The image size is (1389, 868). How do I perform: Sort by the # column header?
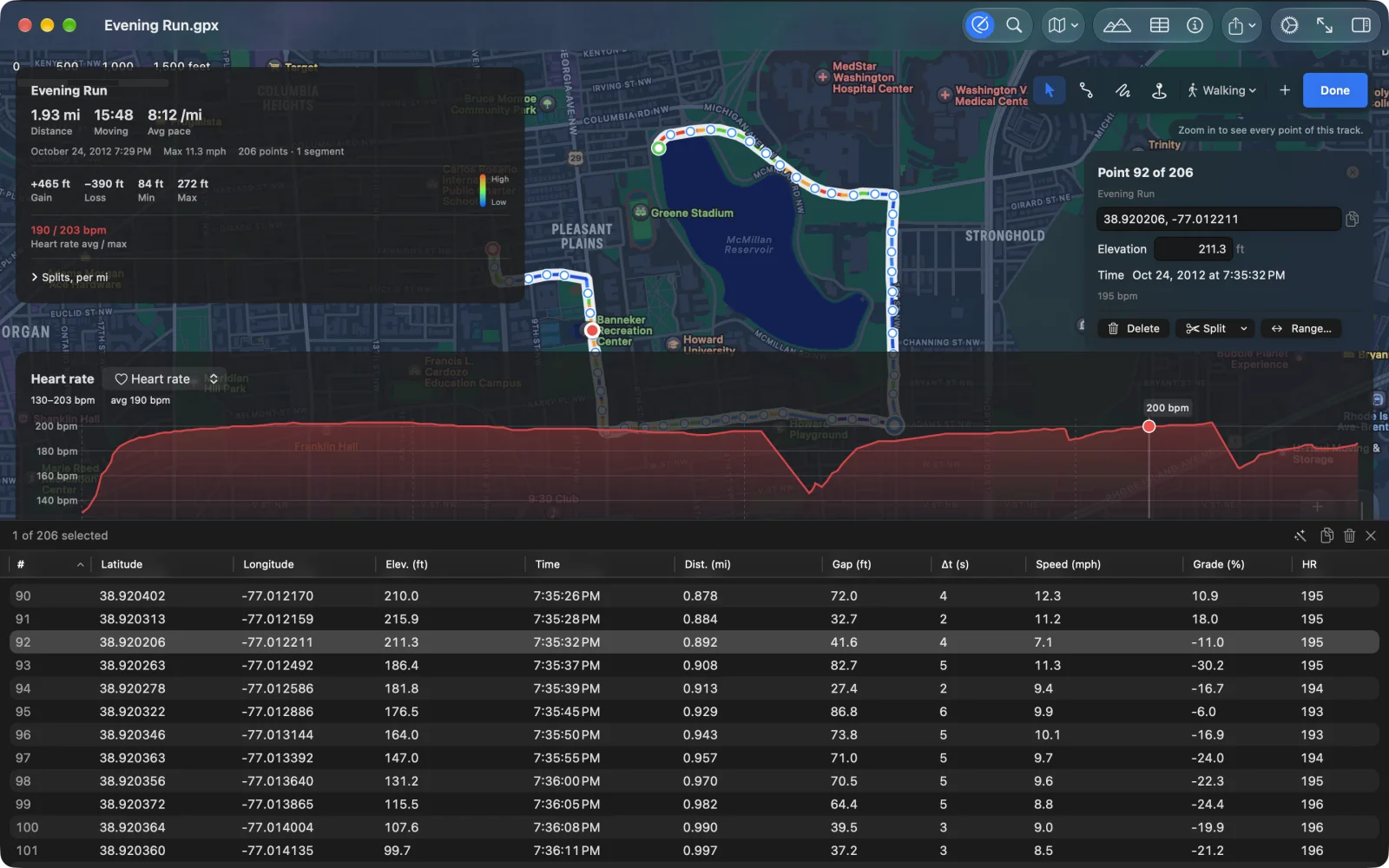pos(49,564)
